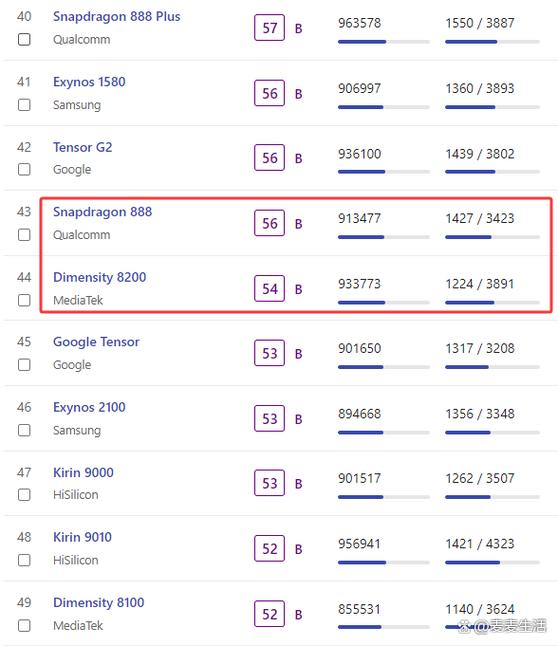The image size is (558, 646).
Task: Open the Kirin 9000 details link
Action: [x=83, y=472]
